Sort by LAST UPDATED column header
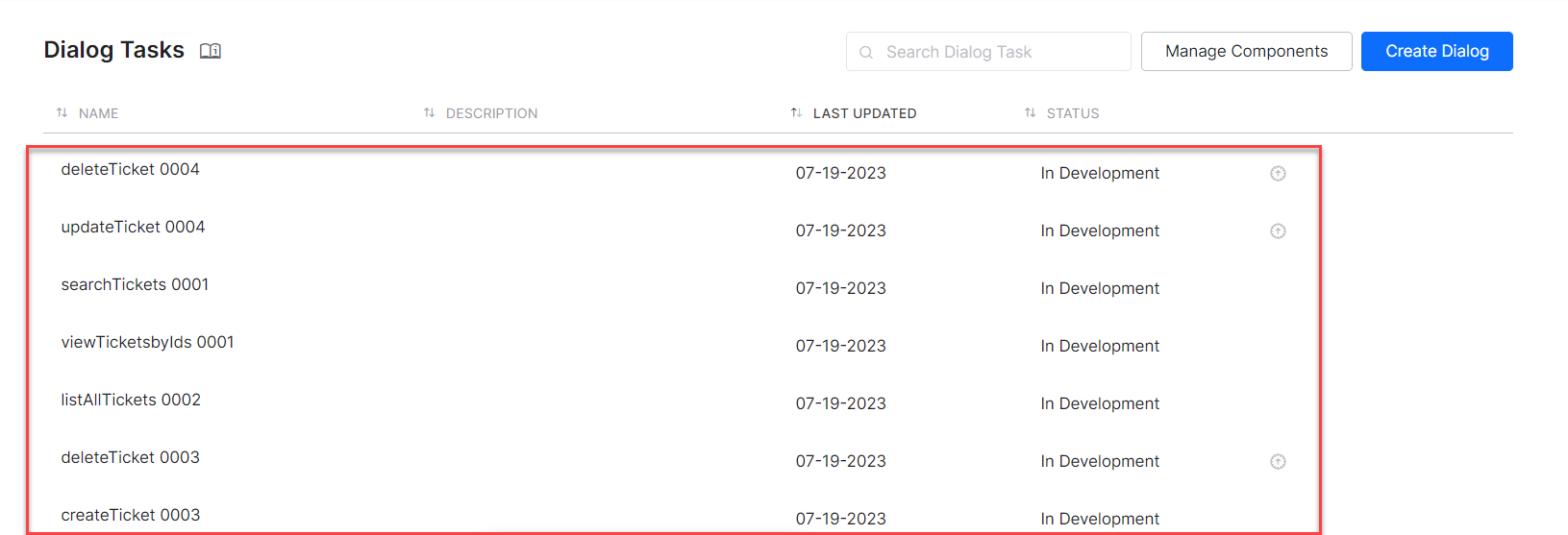 pyautogui.click(x=864, y=113)
